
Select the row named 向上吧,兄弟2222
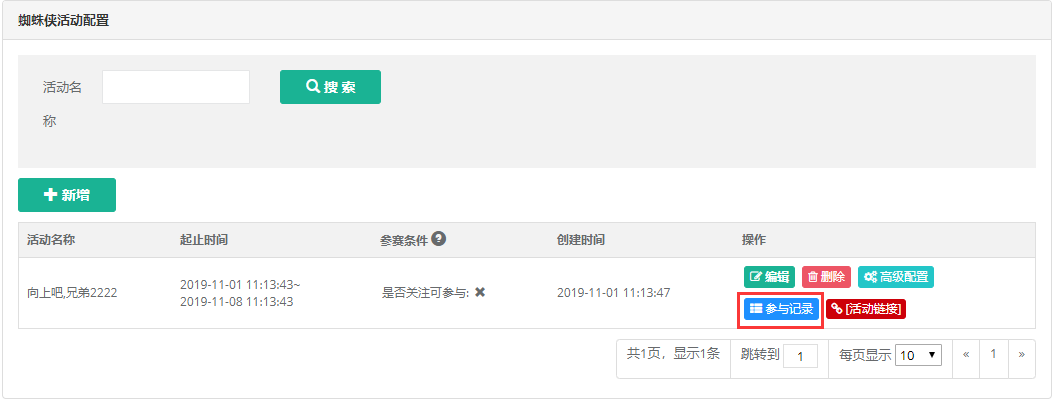point(526,293)
